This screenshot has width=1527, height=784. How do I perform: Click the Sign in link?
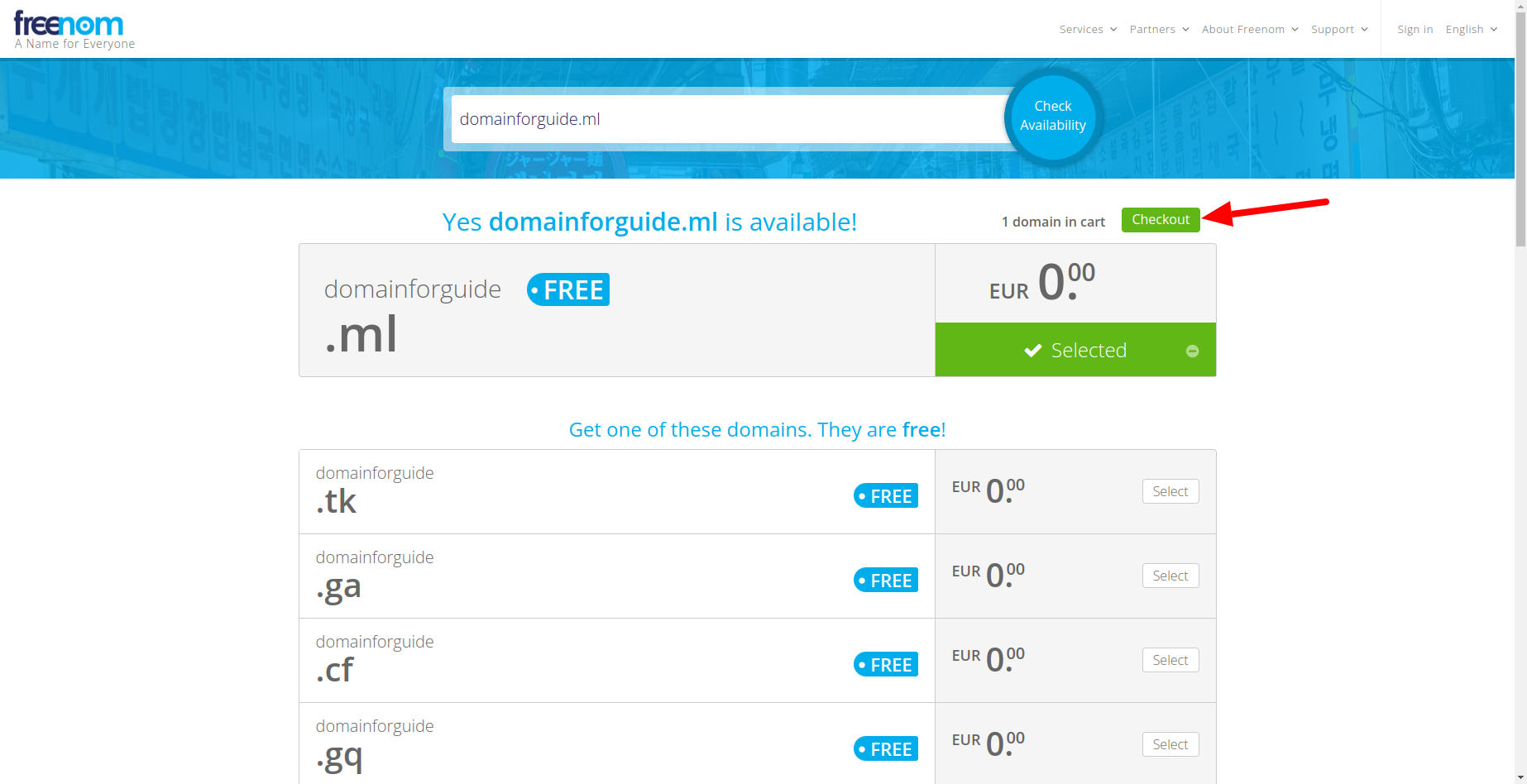pos(1415,29)
